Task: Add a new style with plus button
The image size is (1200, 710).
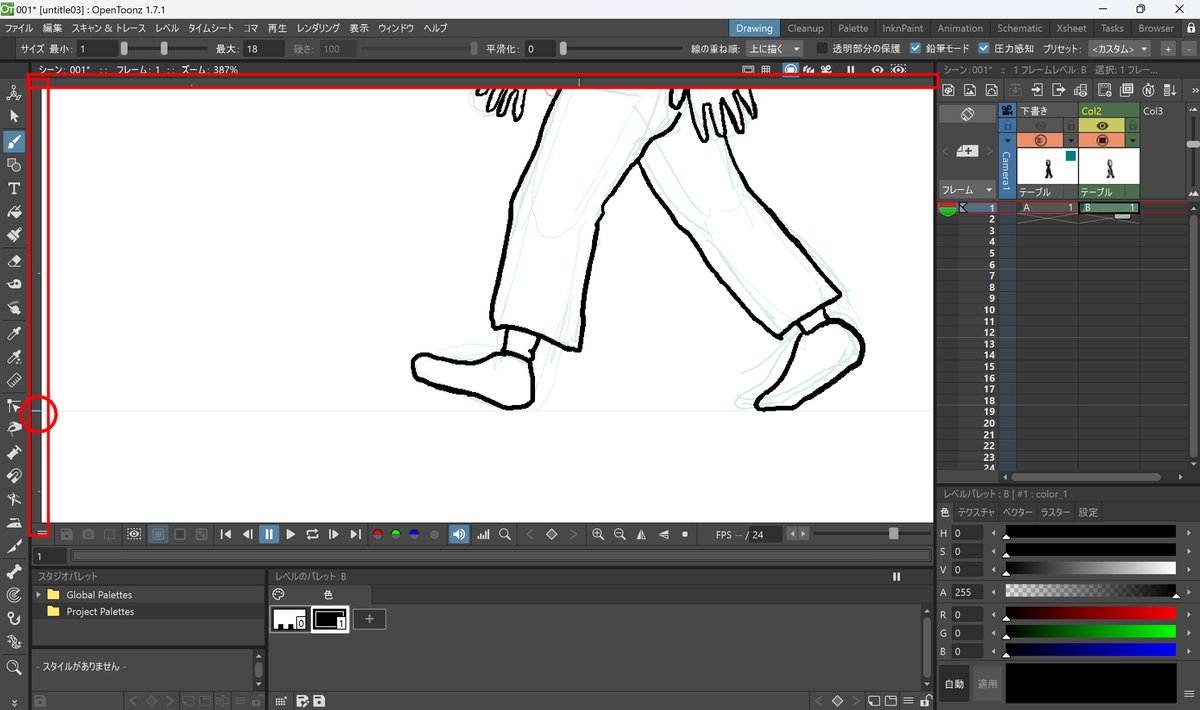Action: (x=369, y=619)
